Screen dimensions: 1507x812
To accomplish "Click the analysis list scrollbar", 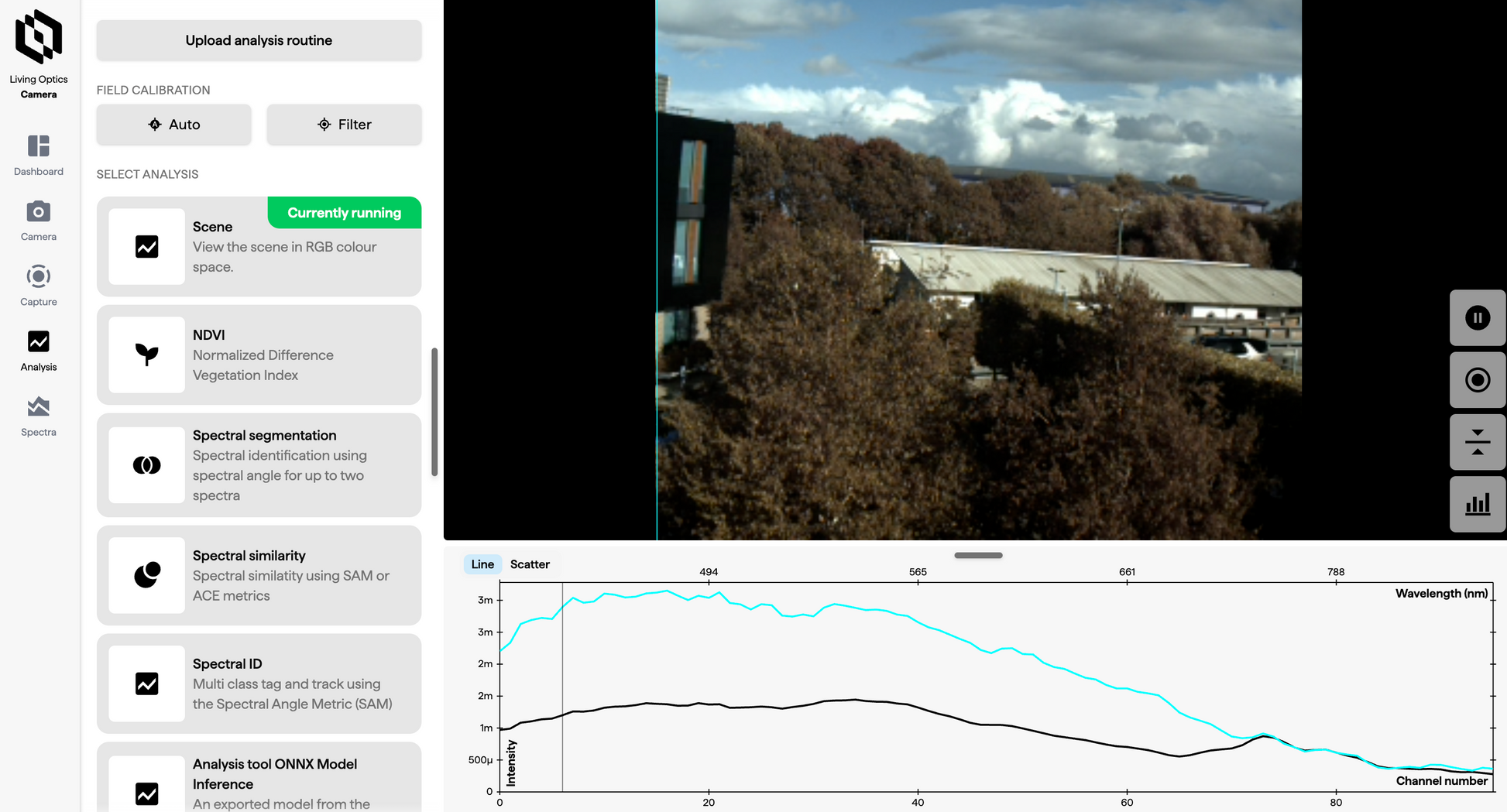I will [x=434, y=412].
